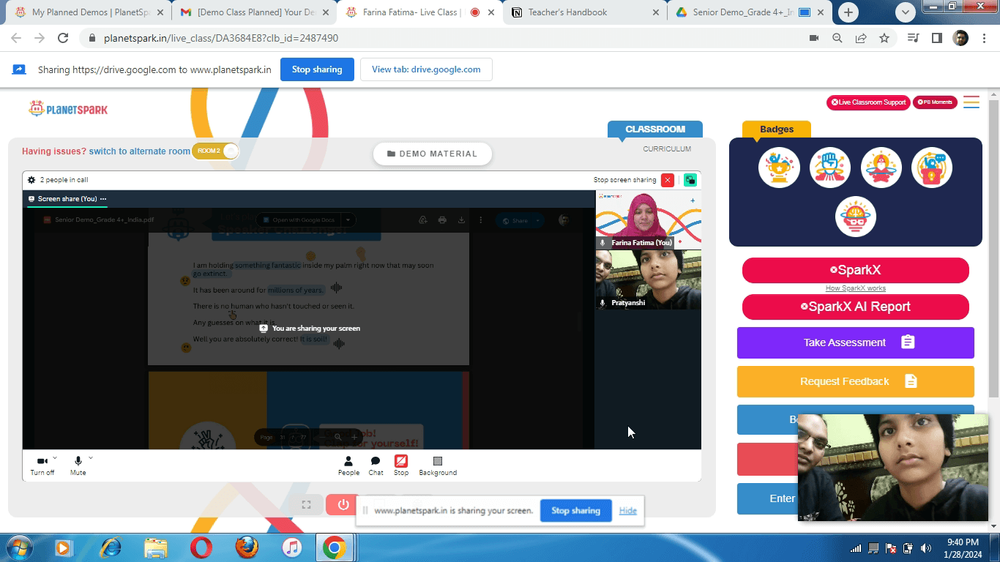
Task: Open screen share more options dots
Action: [103, 199]
